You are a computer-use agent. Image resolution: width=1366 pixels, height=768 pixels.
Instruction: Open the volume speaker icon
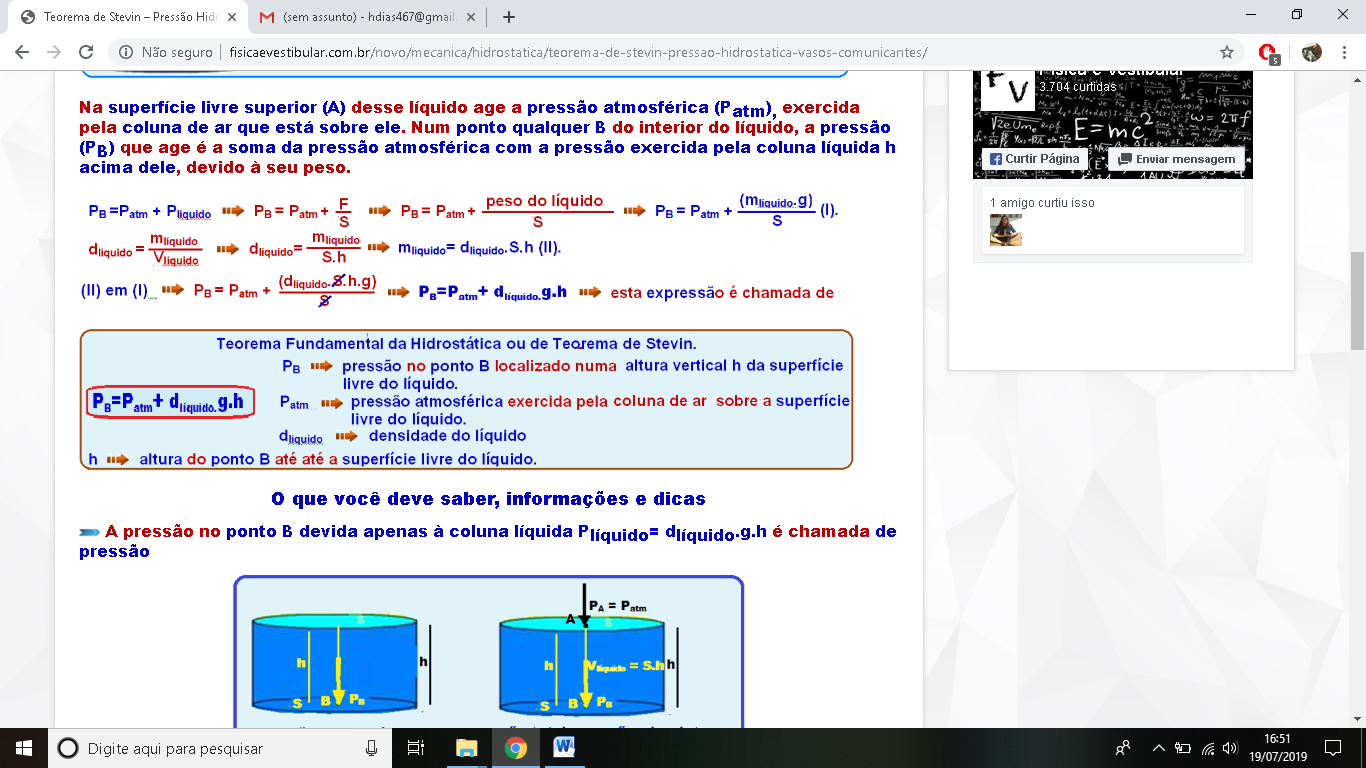pyautogui.click(x=1231, y=748)
